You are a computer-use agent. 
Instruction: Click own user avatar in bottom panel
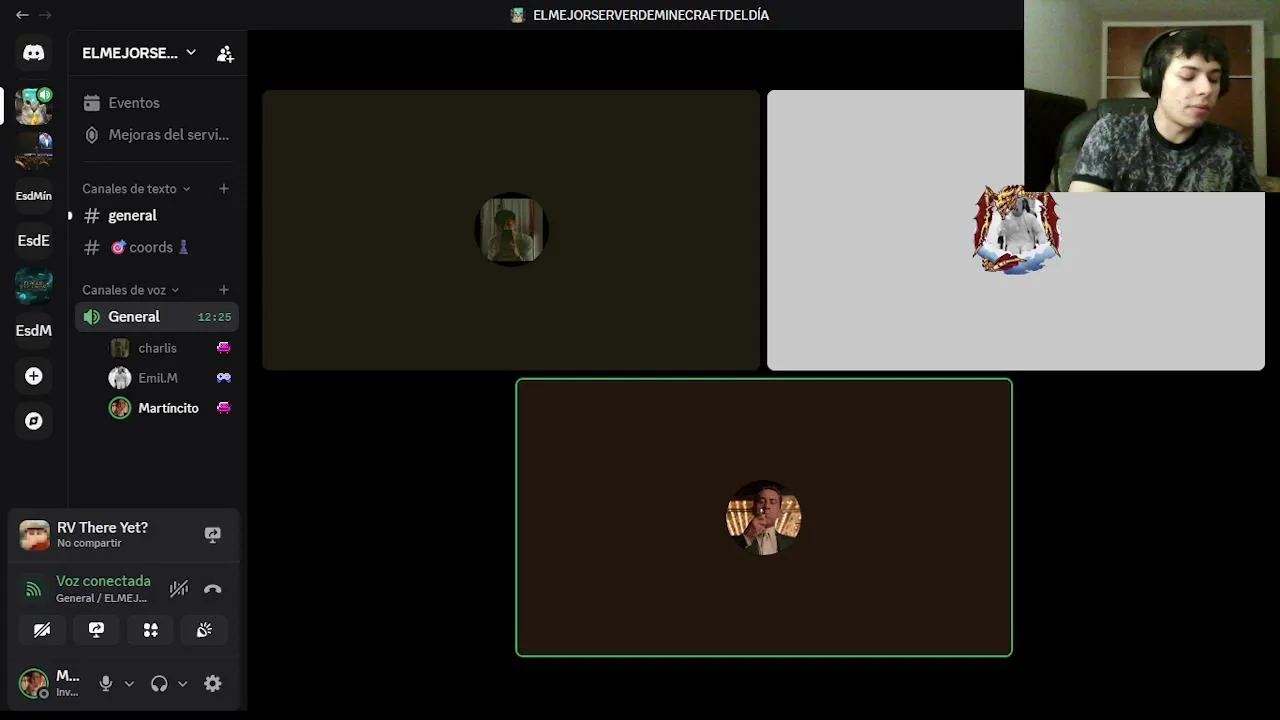coord(34,684)
